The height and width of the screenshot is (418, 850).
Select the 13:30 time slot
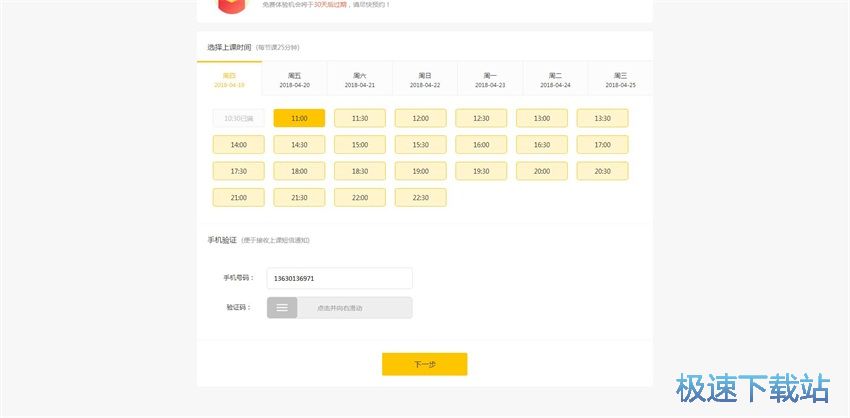click(603, 118)
